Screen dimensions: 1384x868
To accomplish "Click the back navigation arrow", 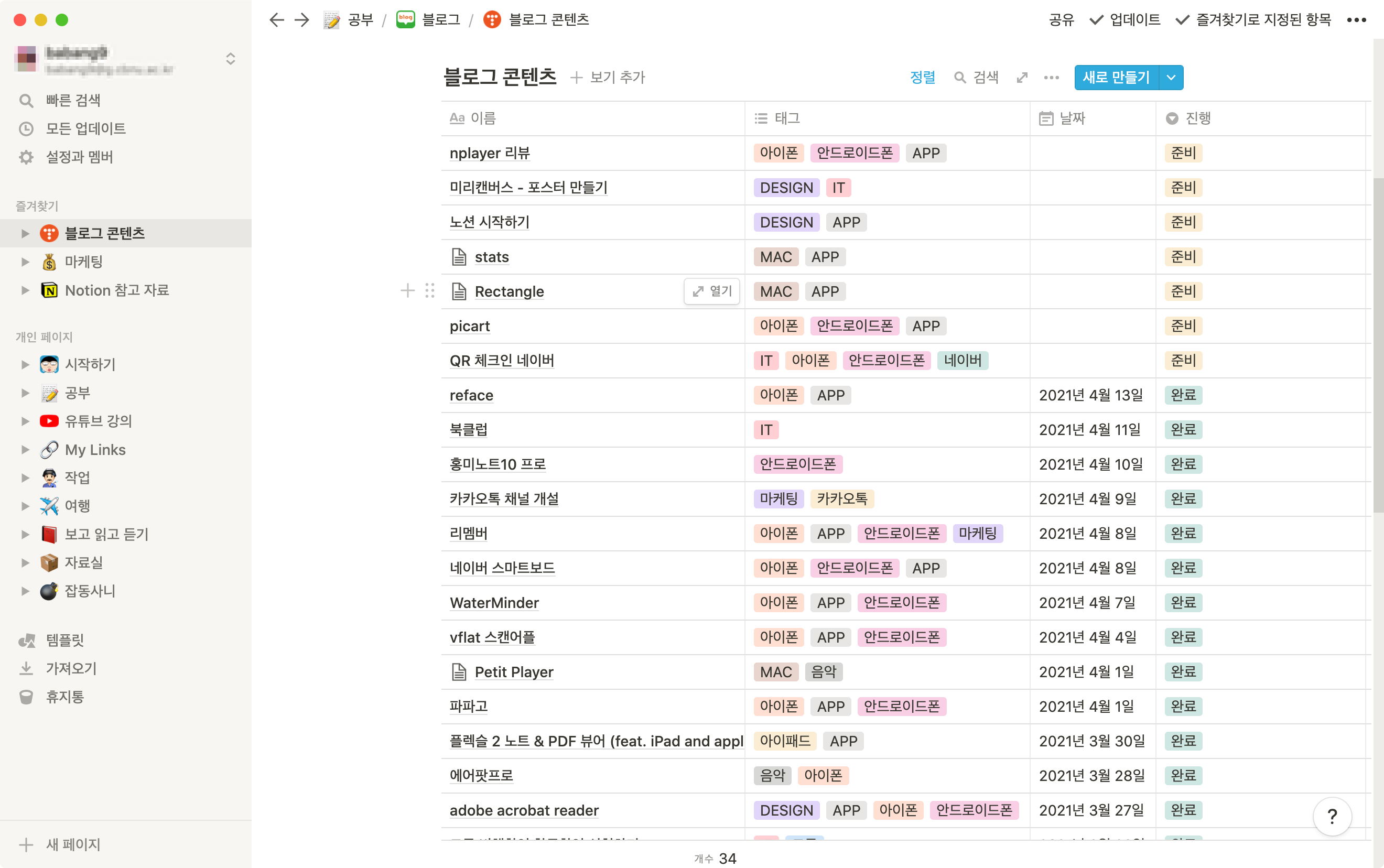I will point(276,20).
